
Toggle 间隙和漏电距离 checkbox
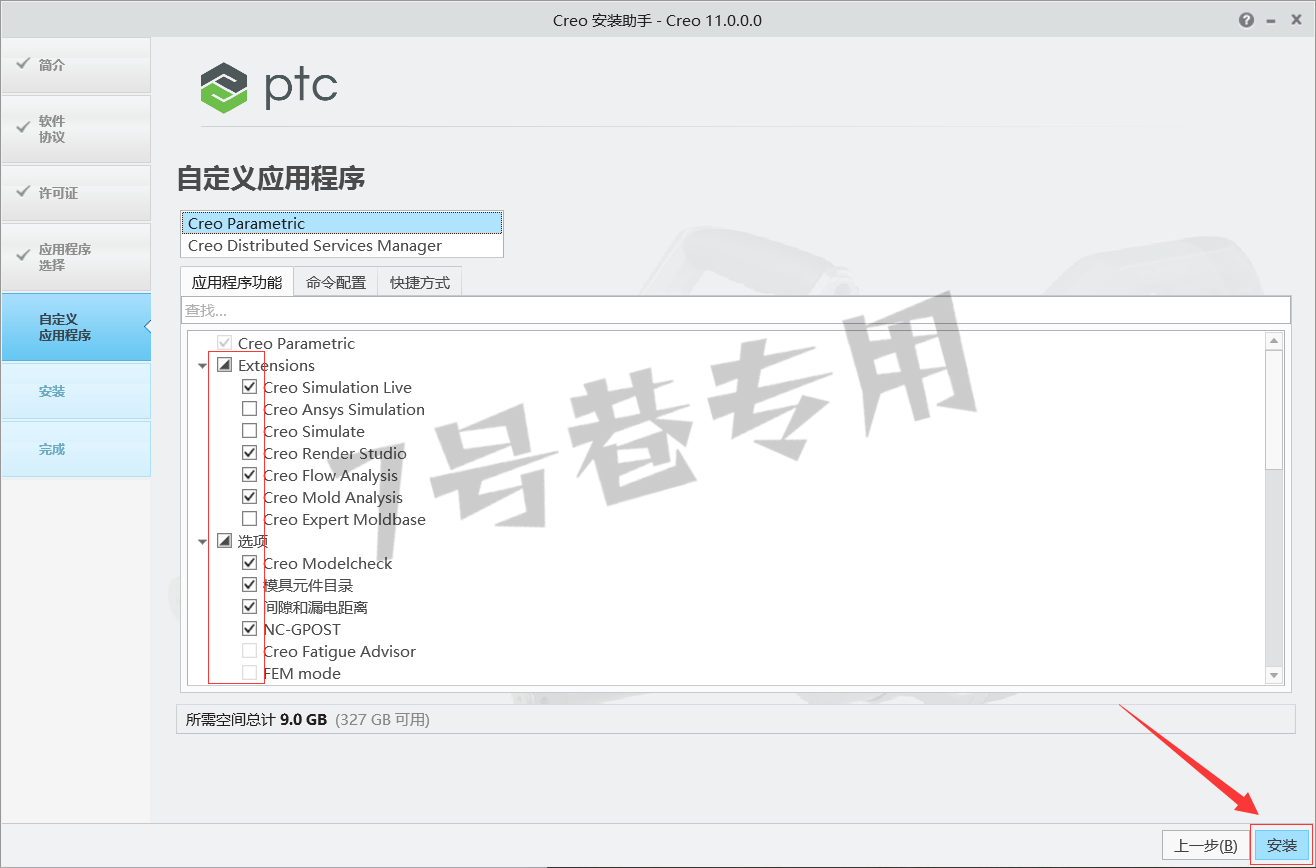point(250,607)
